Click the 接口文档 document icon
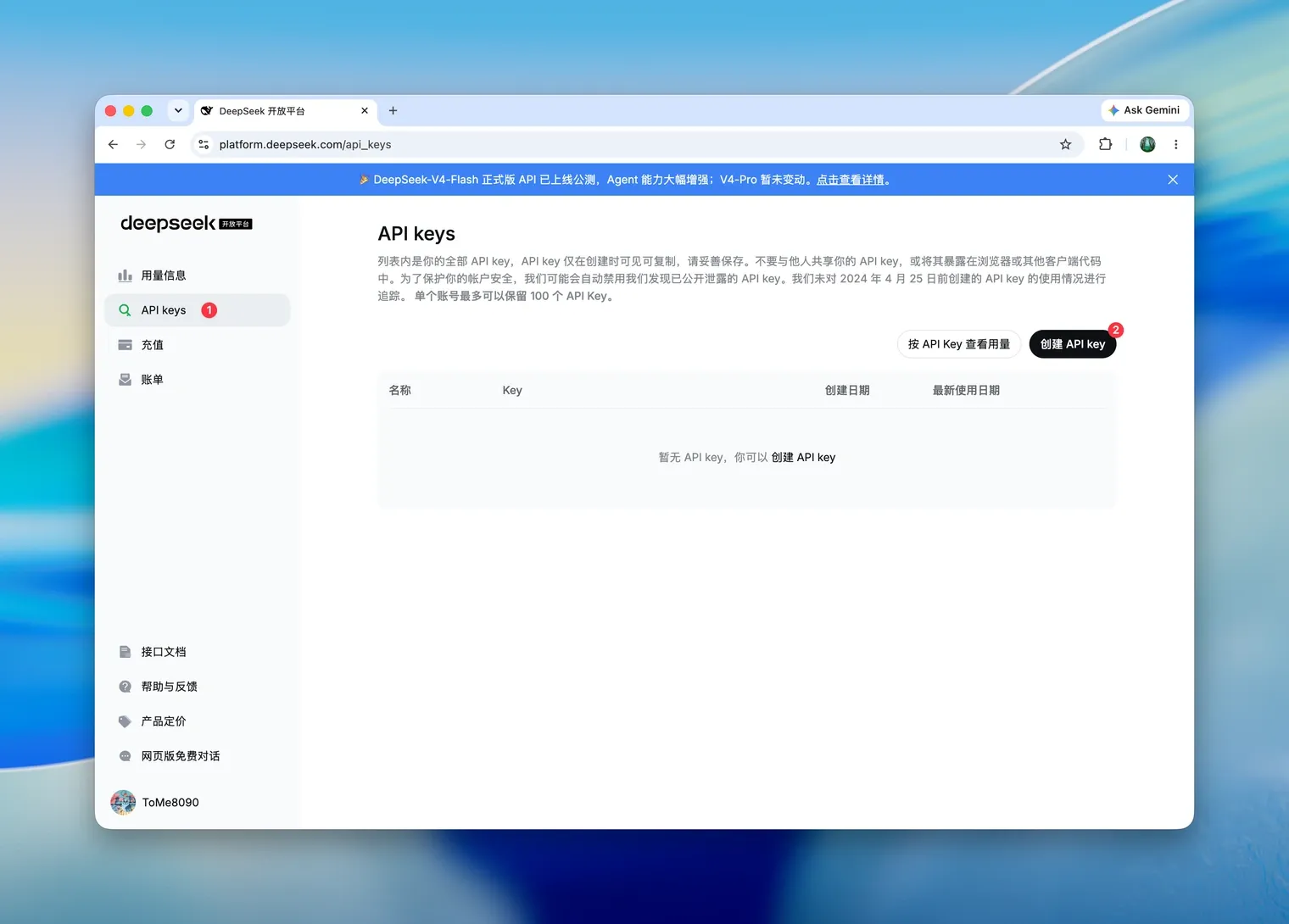 125,652
